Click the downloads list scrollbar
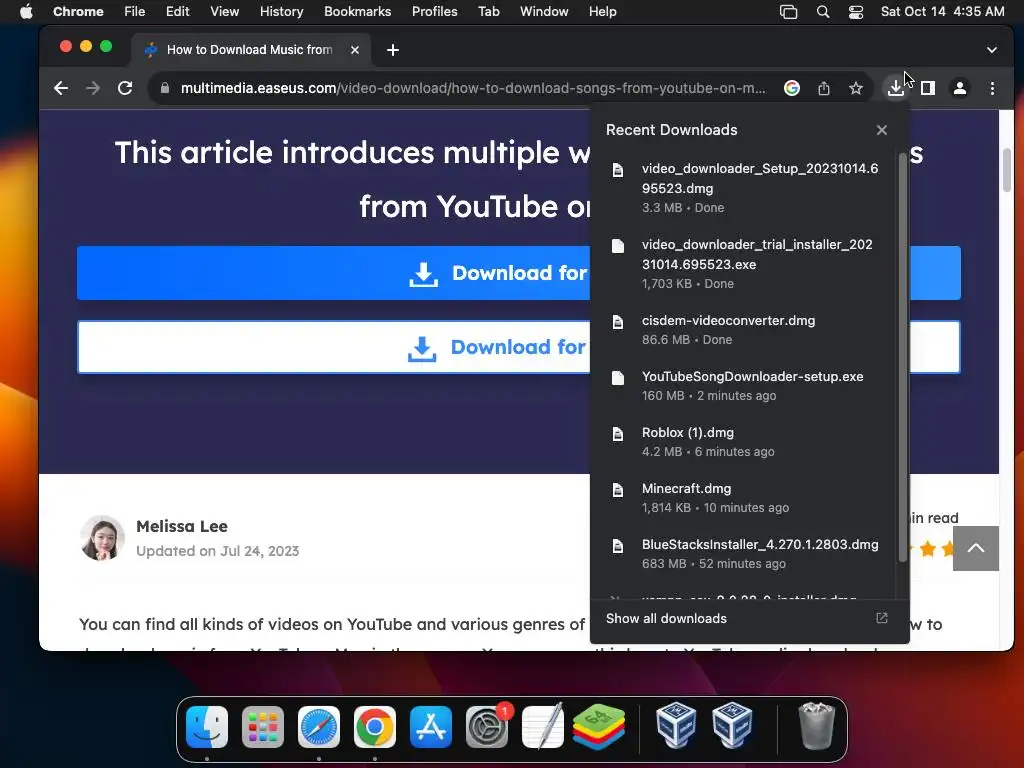Screen dimensions: 1024x768 903,357
